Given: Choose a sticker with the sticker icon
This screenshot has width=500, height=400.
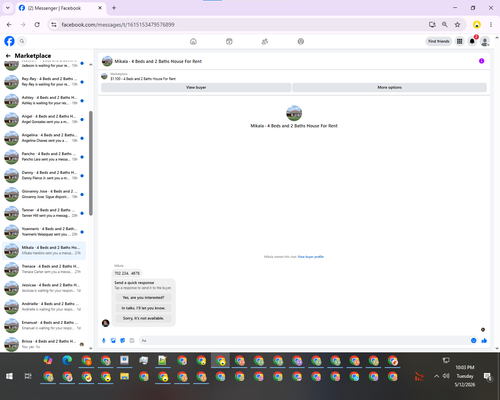Looking at the screenshot, I should tap(122, 340).
